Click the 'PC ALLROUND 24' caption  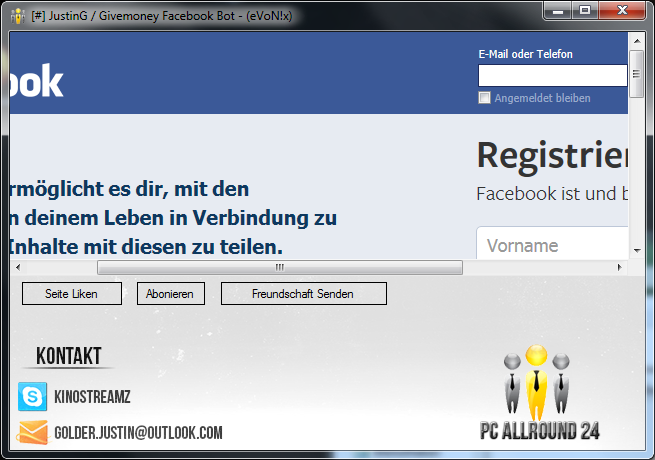(x=540, y=431)
